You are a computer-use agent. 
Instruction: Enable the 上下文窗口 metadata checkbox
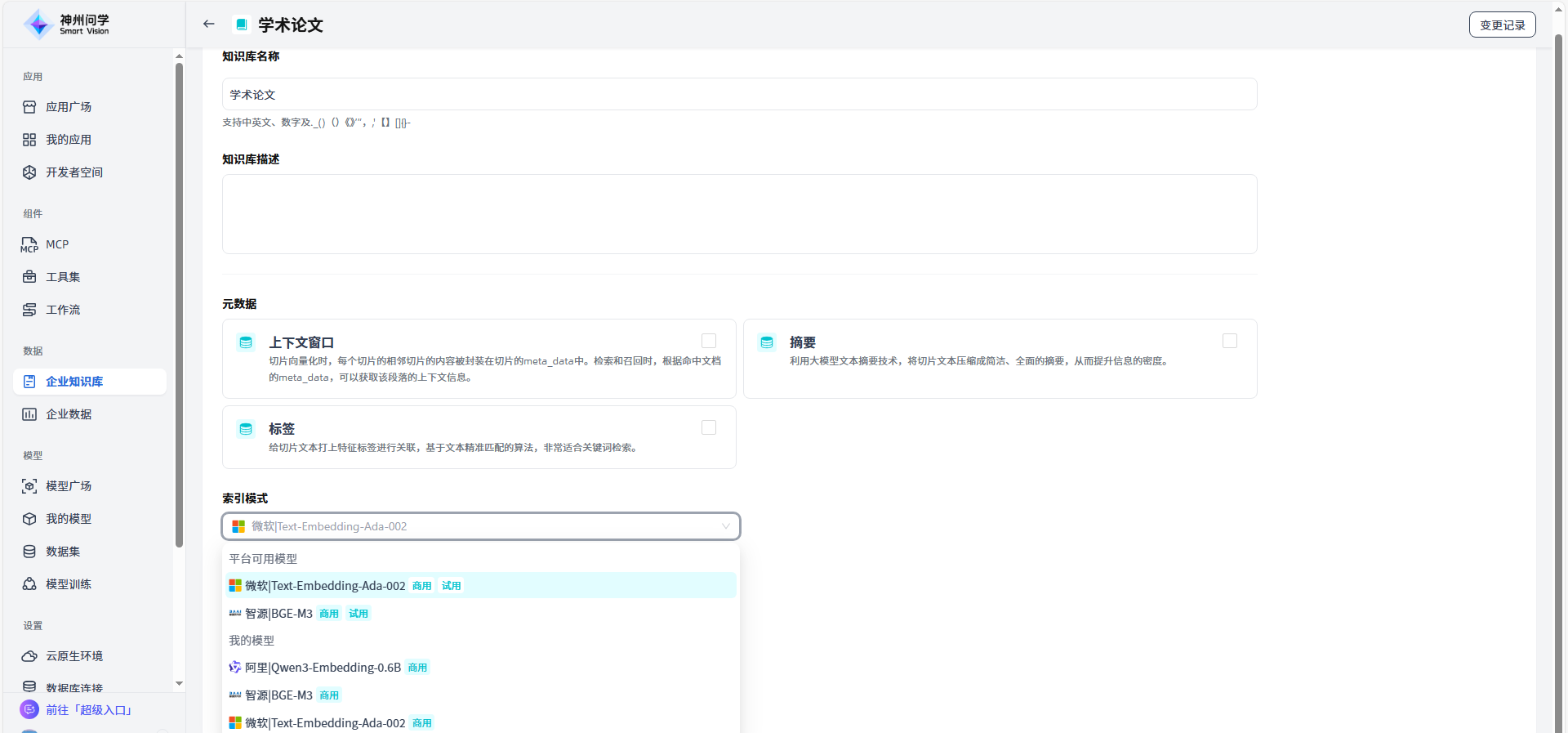pyautogui.click(x=709, y=341)
